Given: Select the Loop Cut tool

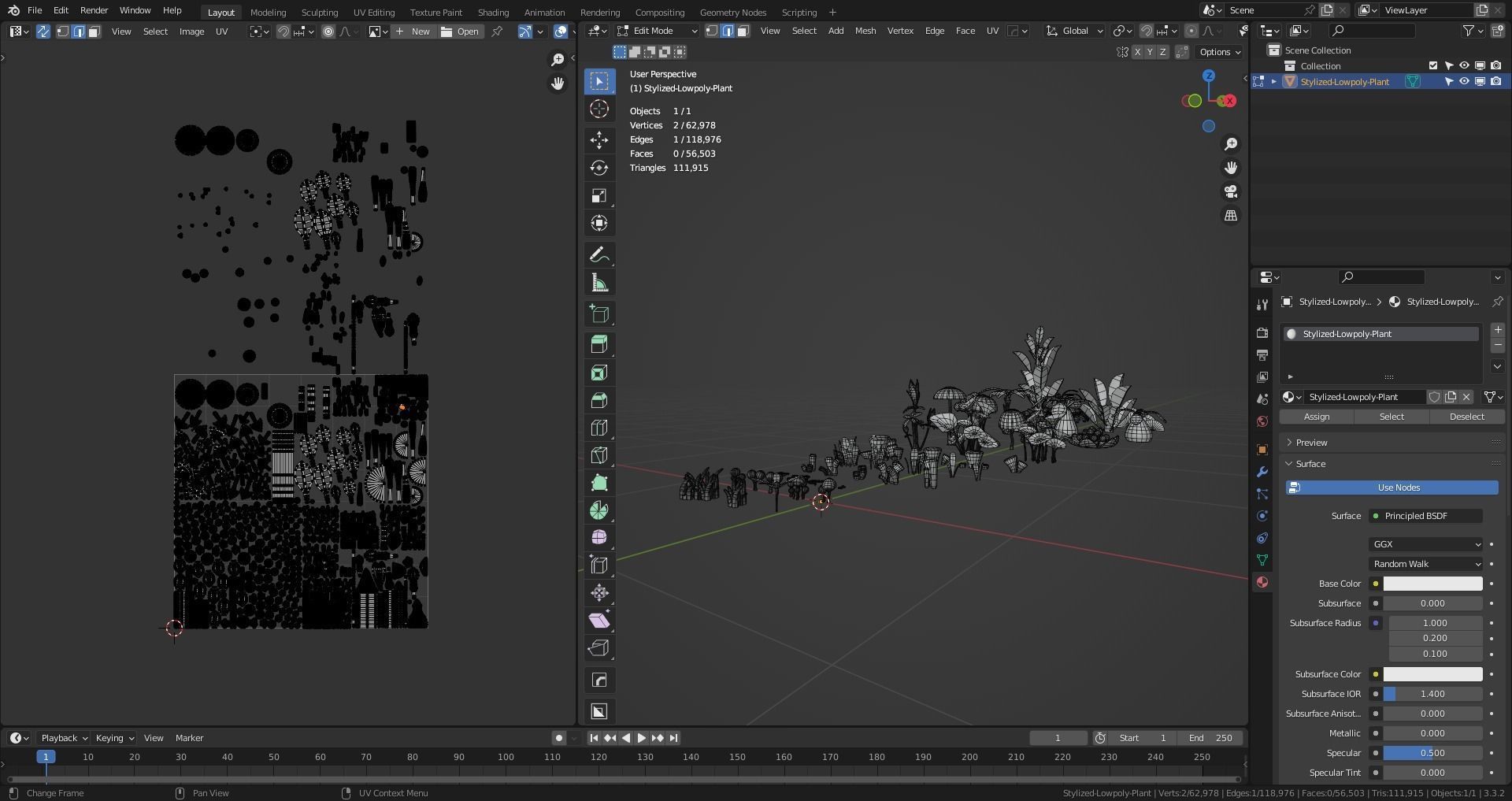Looking at the screenshot, I should click(x=599, y=428).
